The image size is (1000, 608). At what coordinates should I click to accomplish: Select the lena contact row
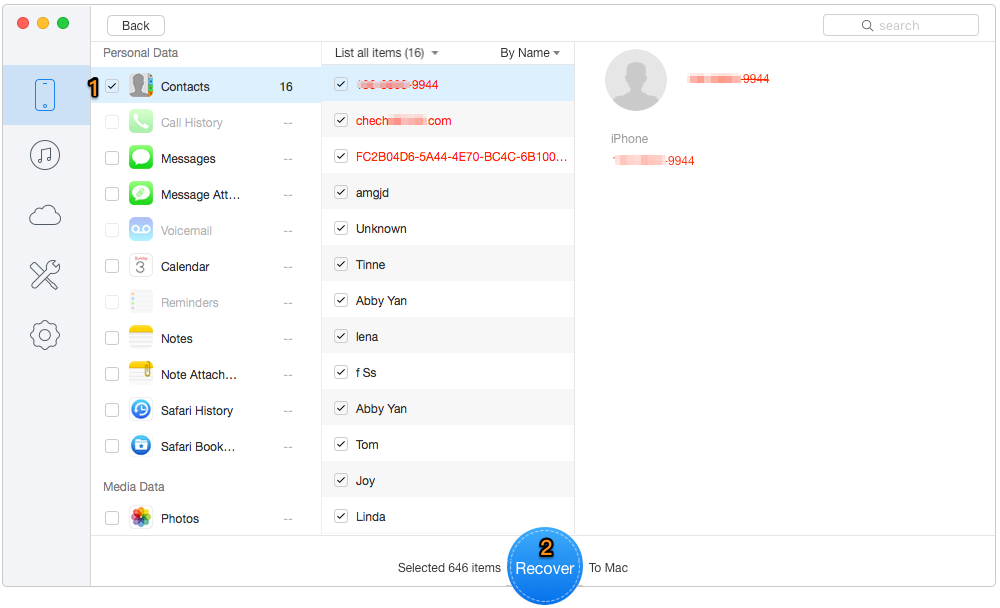click(448, 336)
